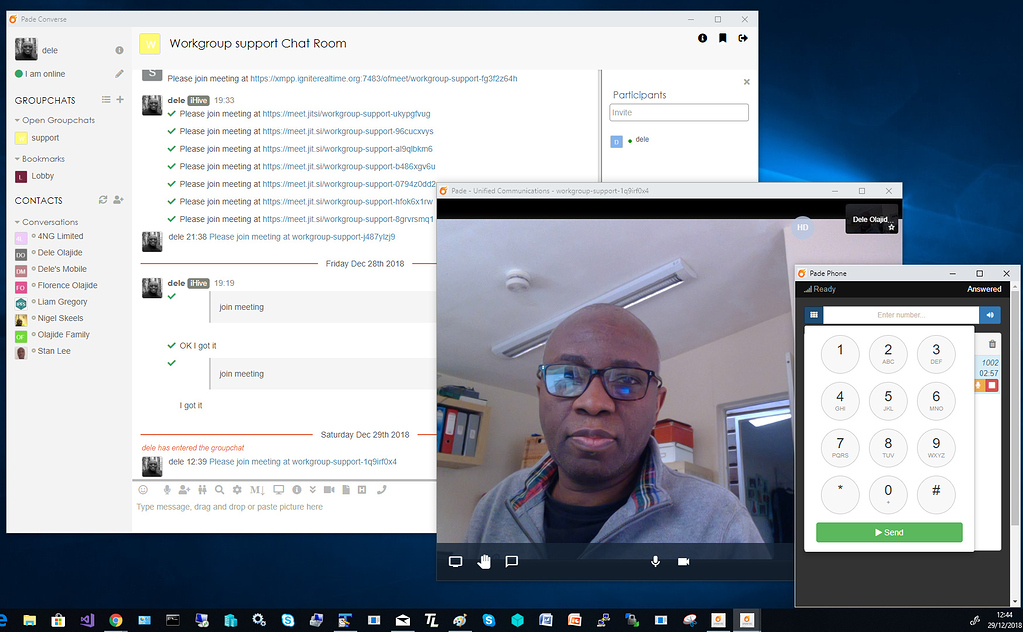The width and height of the screenshot is (1023, 632).
Task: Open chat search with the magnifying glass icon
Action: pyautogui.click(x=220, y=490)
